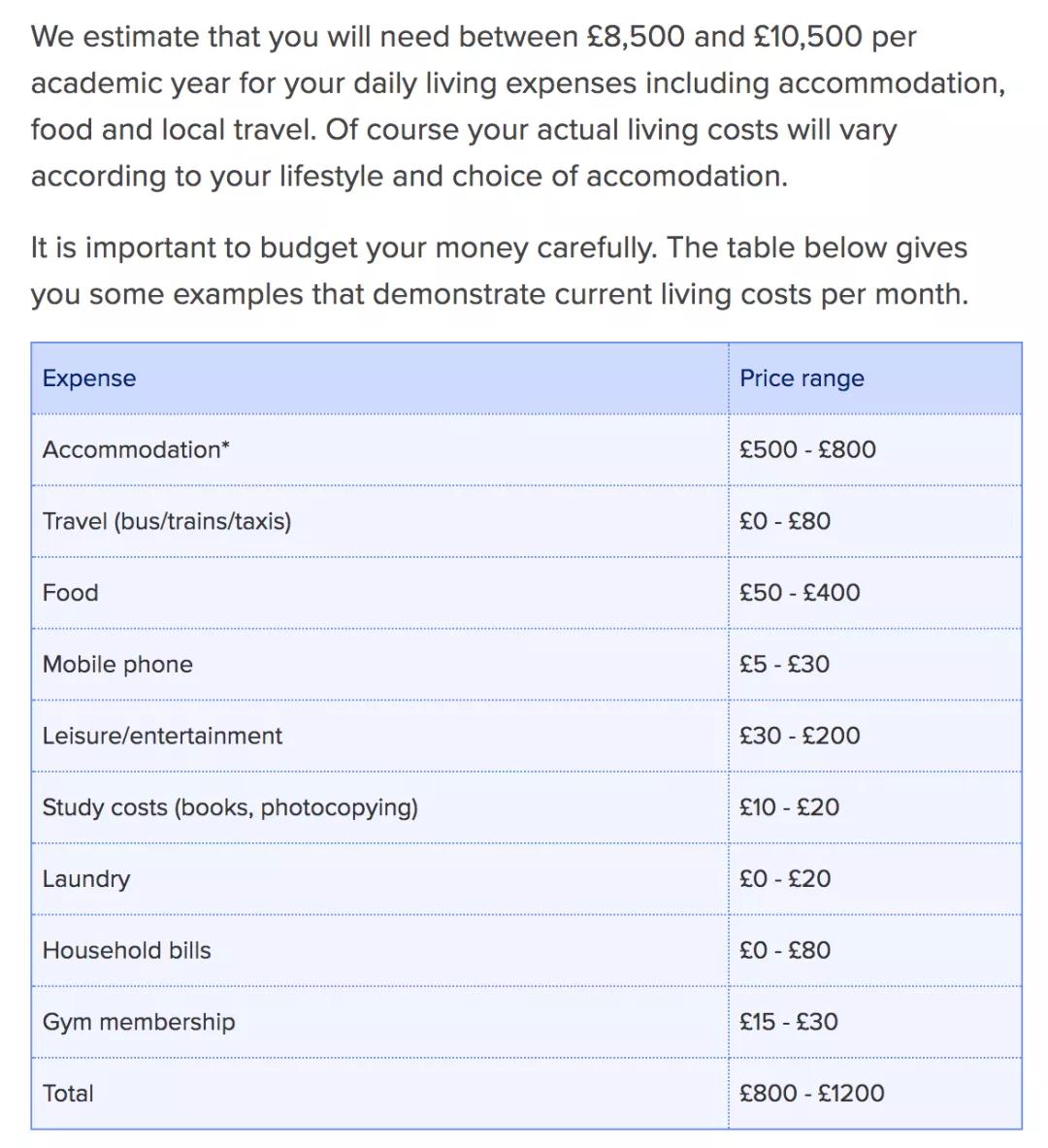
Task: Select the Mobile phone row label
Action: coord(117,665)
